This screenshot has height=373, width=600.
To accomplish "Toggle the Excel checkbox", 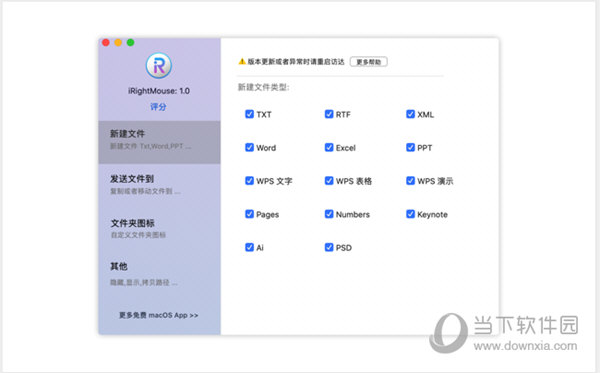I will click(x=329, y=147).
